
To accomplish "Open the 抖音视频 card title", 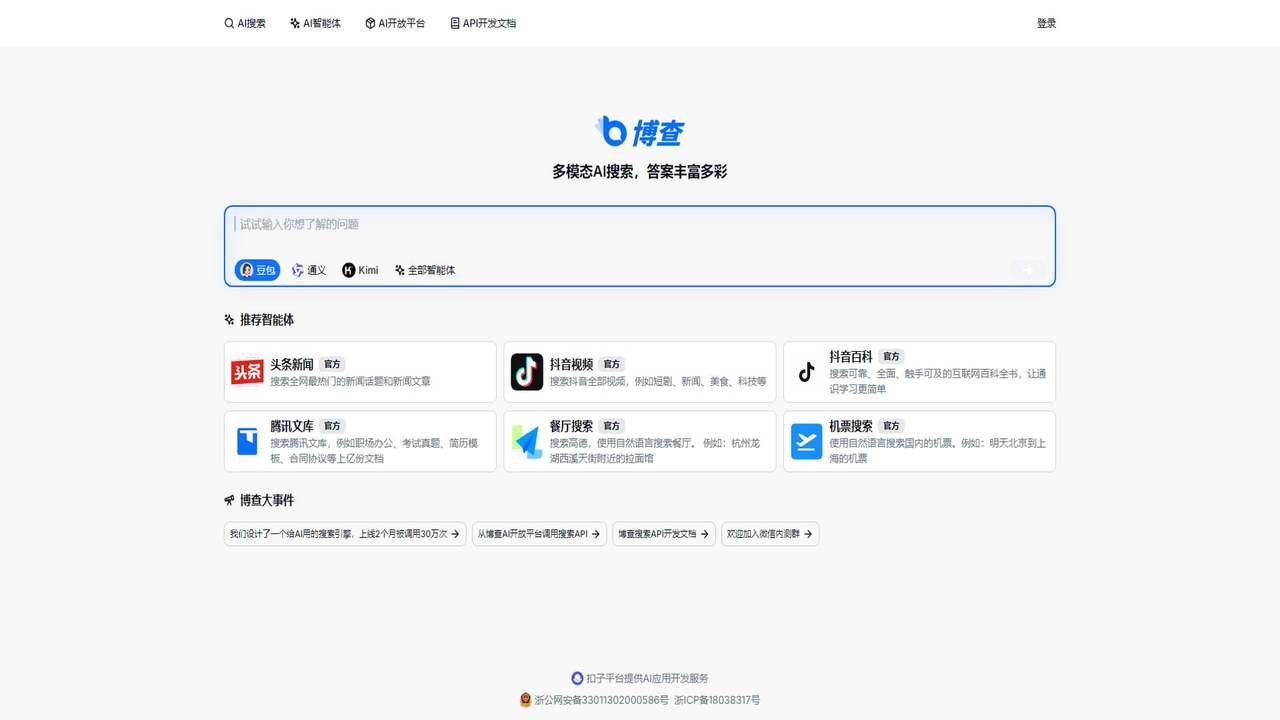I will tap(571, 364).
